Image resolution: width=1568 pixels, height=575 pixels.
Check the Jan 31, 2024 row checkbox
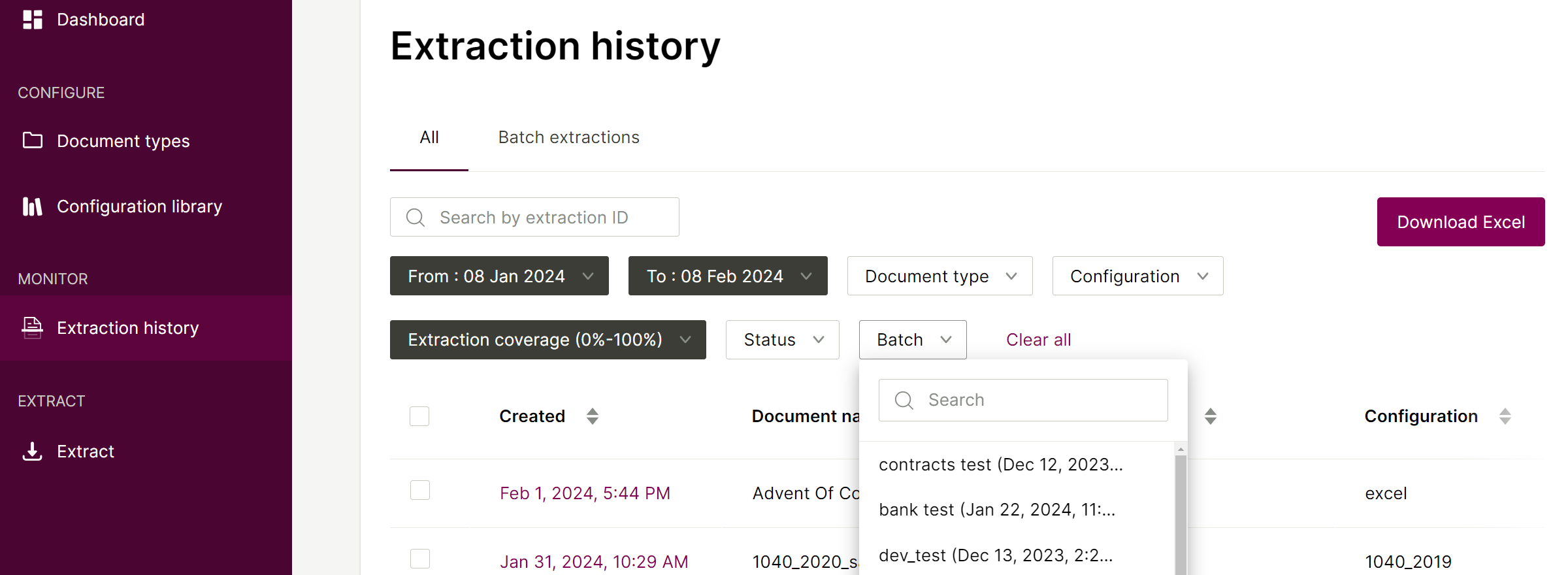click(419, 559)
